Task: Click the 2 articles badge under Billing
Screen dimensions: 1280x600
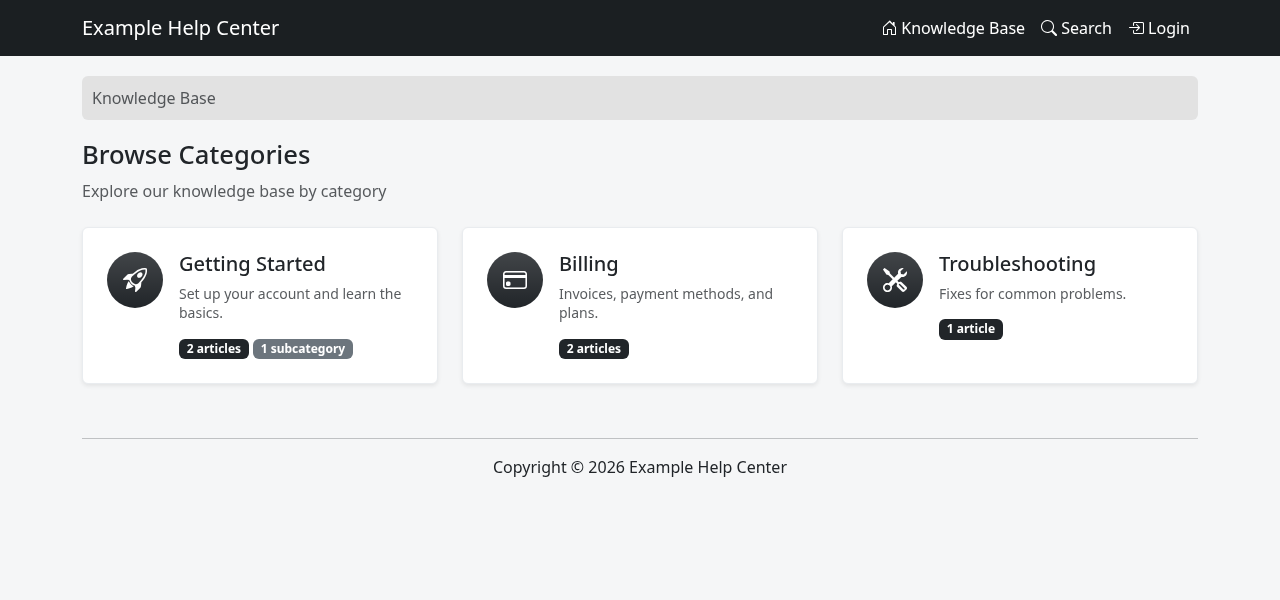Action: click(594, 349)
